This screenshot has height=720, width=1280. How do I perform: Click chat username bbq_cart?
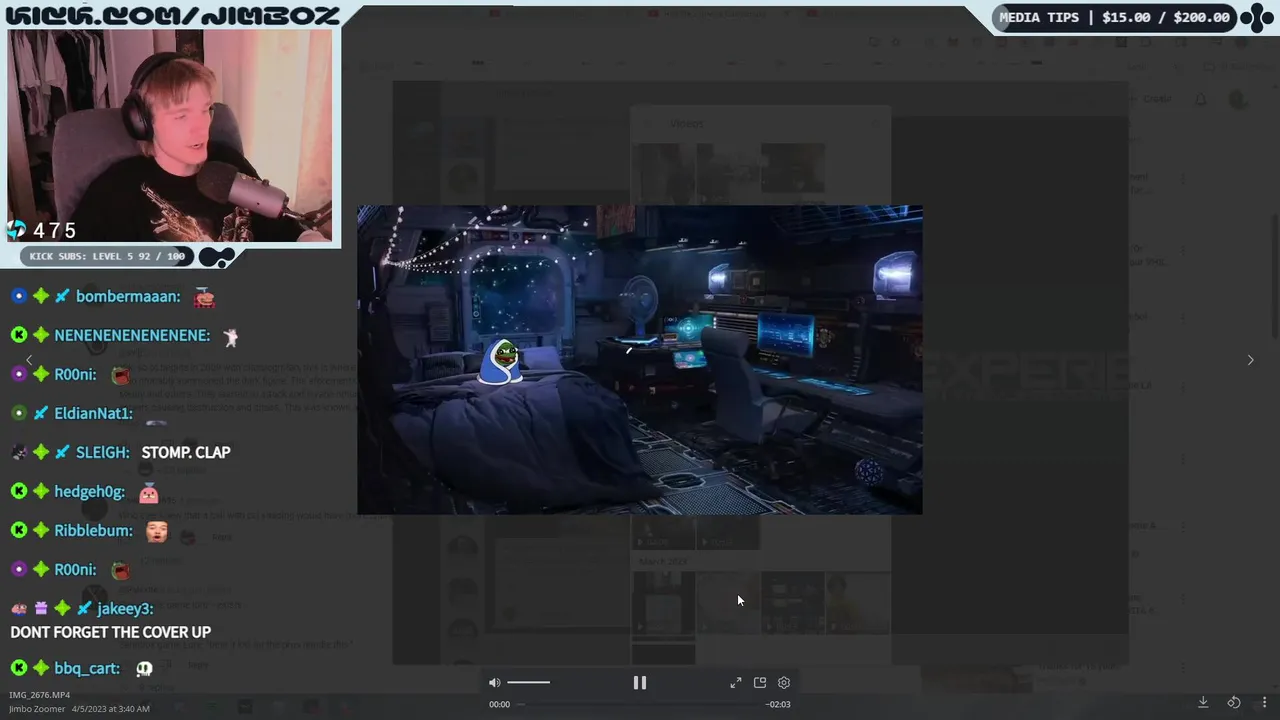pos(87,668)
